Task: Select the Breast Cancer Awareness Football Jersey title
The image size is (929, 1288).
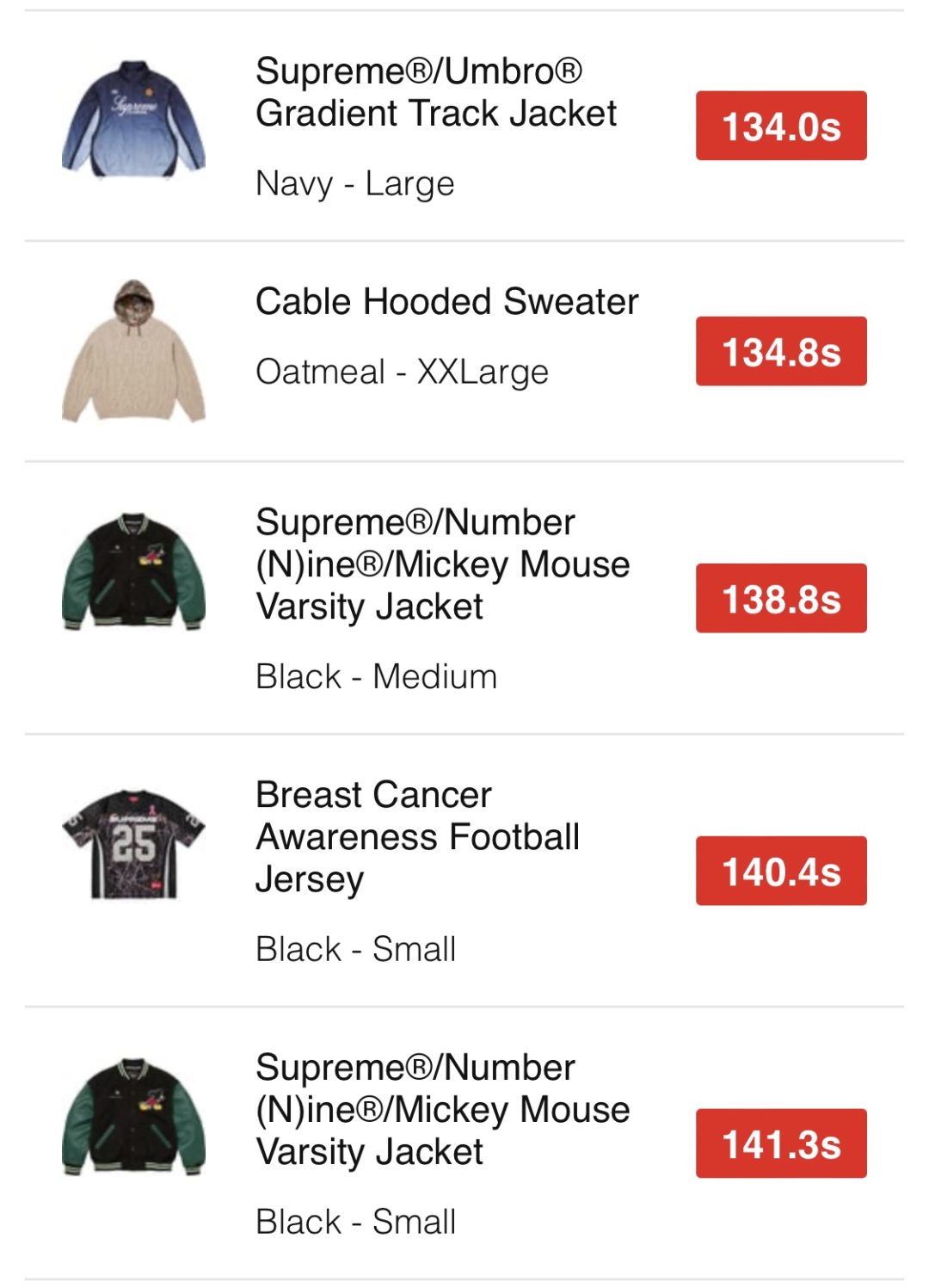Action: pos(417,836)
